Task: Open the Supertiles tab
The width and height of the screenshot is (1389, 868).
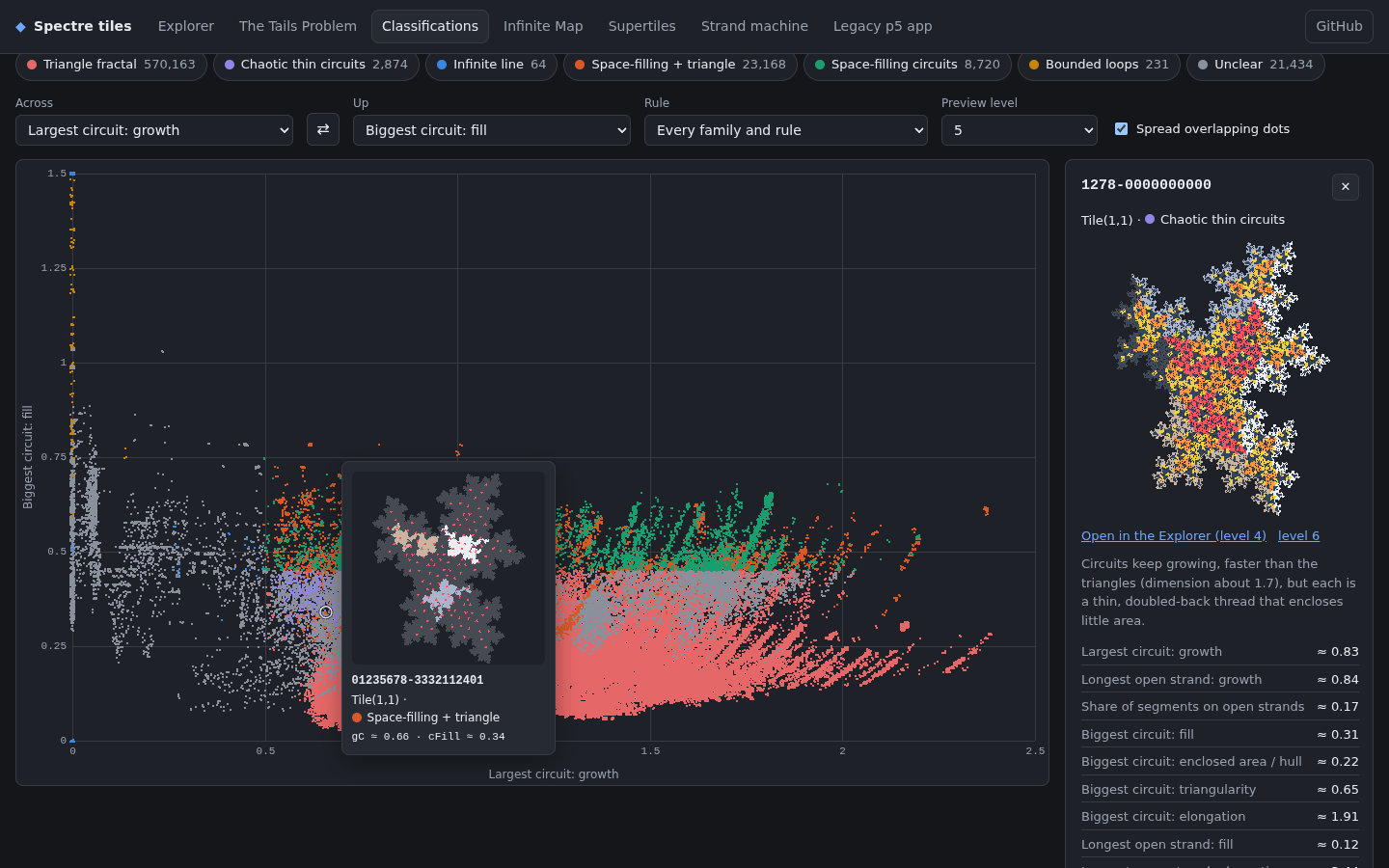Action: click(642, 27)
